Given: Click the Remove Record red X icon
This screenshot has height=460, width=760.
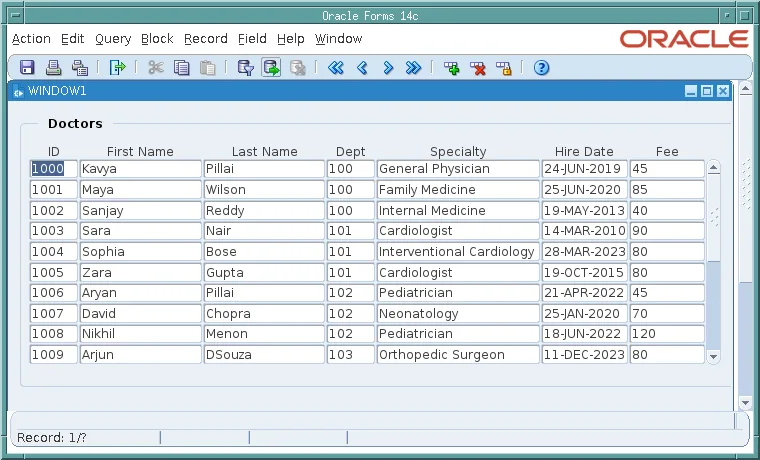Looking at the screenshot, I should pyautogui.click(x=478, y=67).
